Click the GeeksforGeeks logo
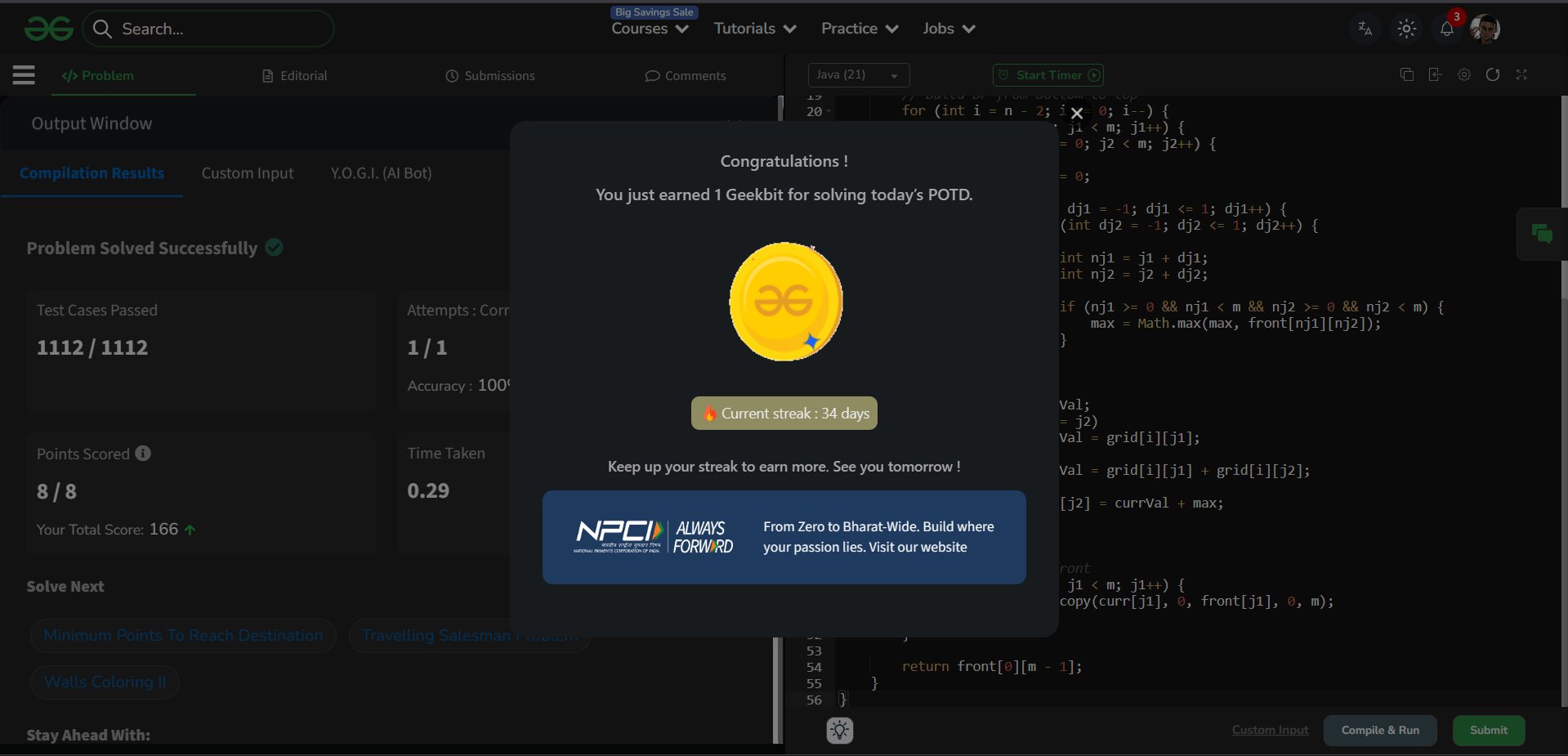Screen dimensions: 1568x756 (49, 29)
